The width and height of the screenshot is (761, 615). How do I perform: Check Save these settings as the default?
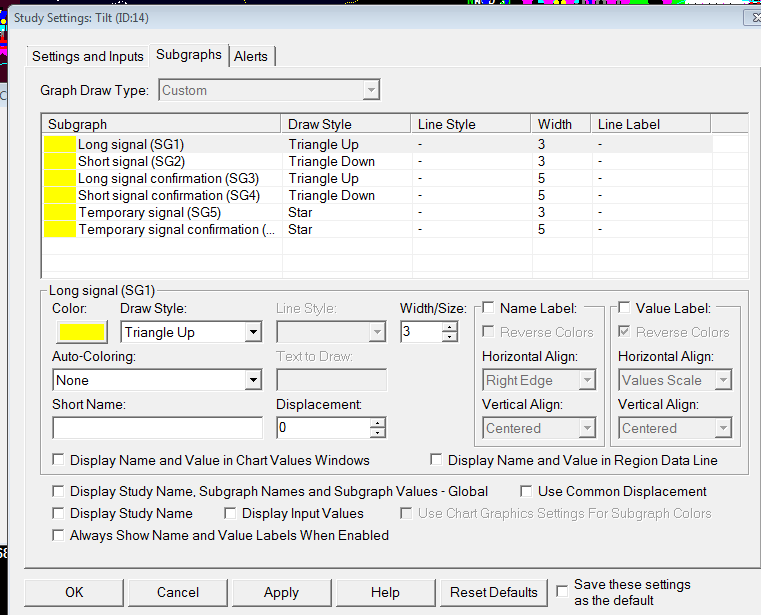[562, 591]
